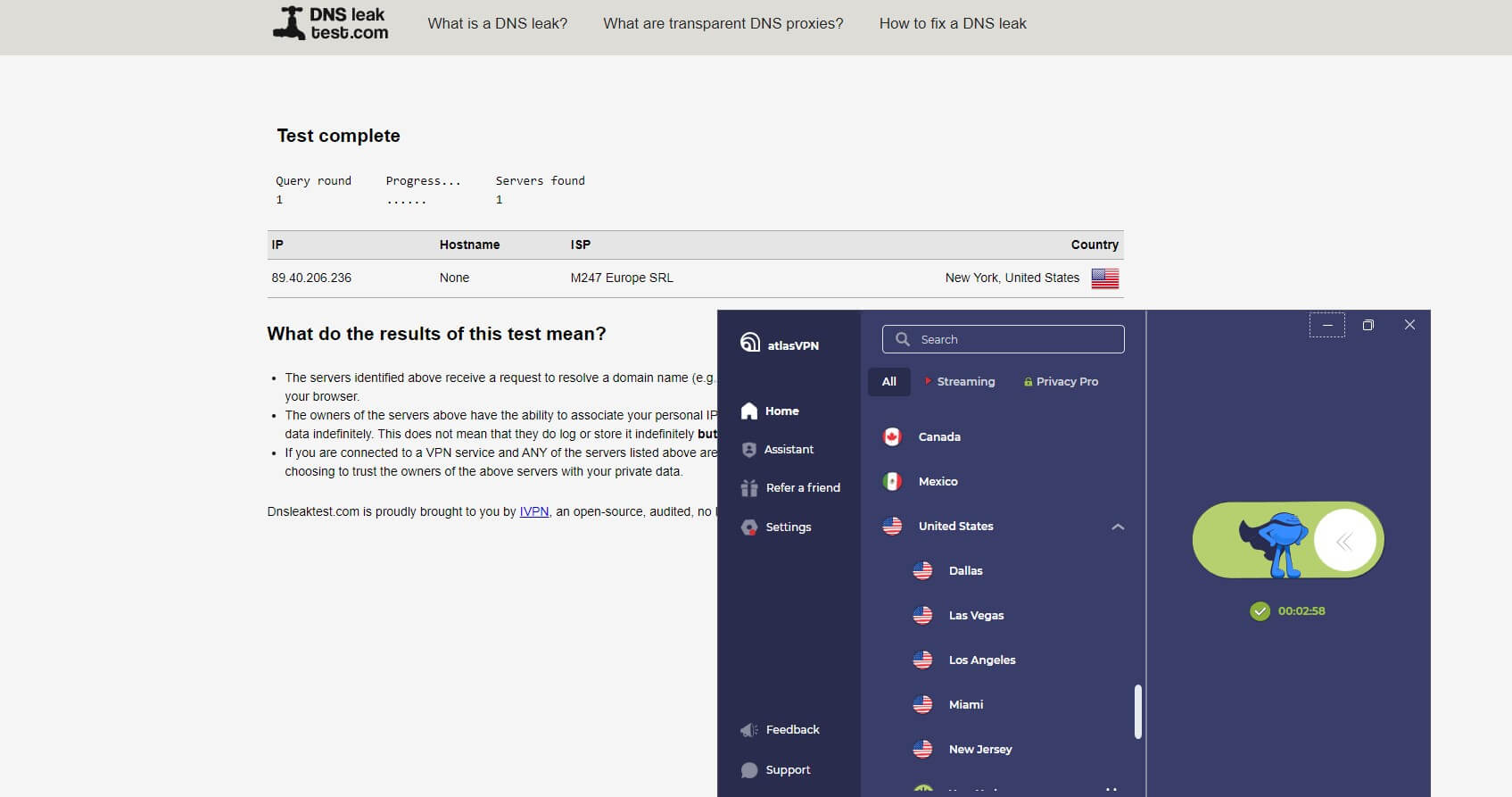
Task: Select the Canada server label
Action: (939, 436)
